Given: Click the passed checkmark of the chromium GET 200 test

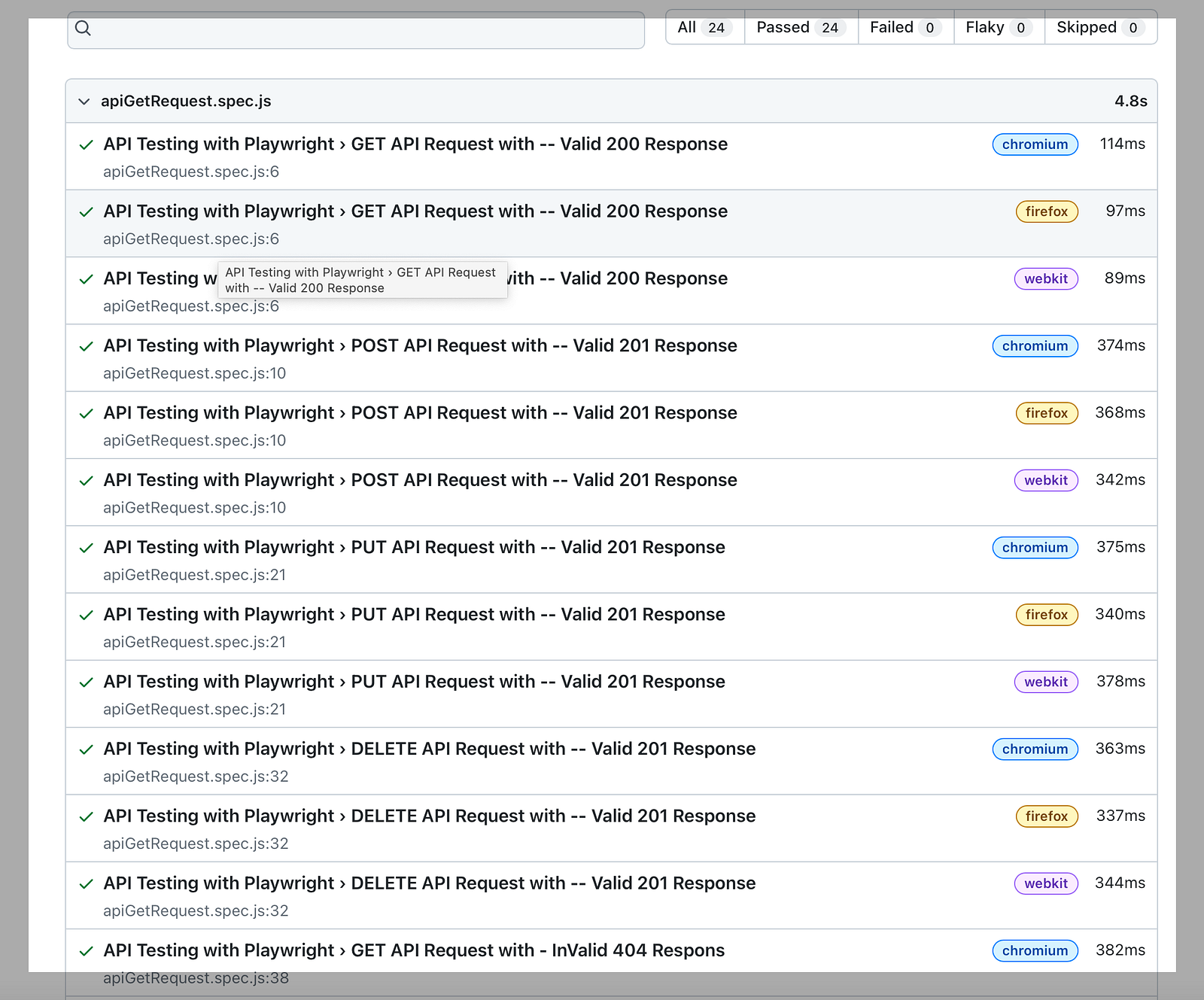Looking at the screenshot, I should coord(87,144).
